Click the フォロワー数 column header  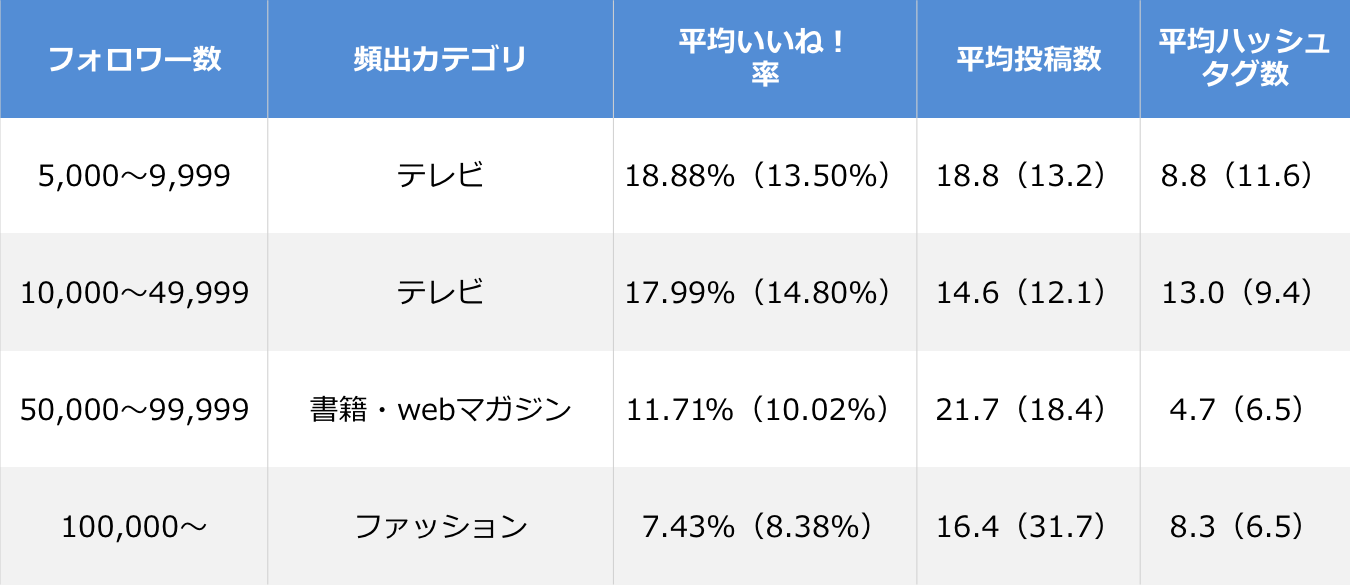tap(134, 59)
